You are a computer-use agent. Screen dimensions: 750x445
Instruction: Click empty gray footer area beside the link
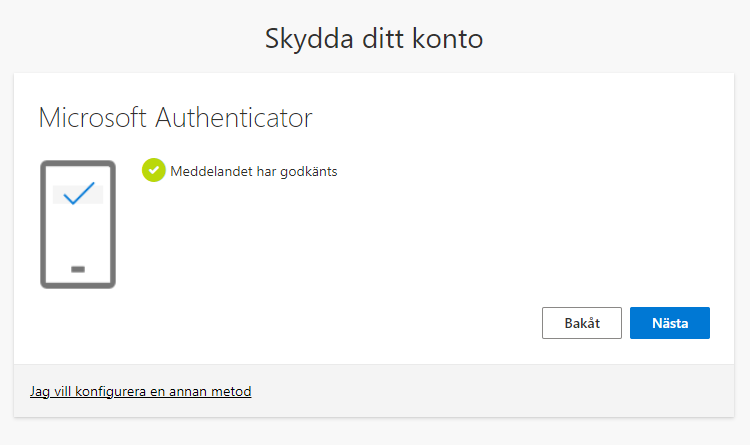pos(500,391)
